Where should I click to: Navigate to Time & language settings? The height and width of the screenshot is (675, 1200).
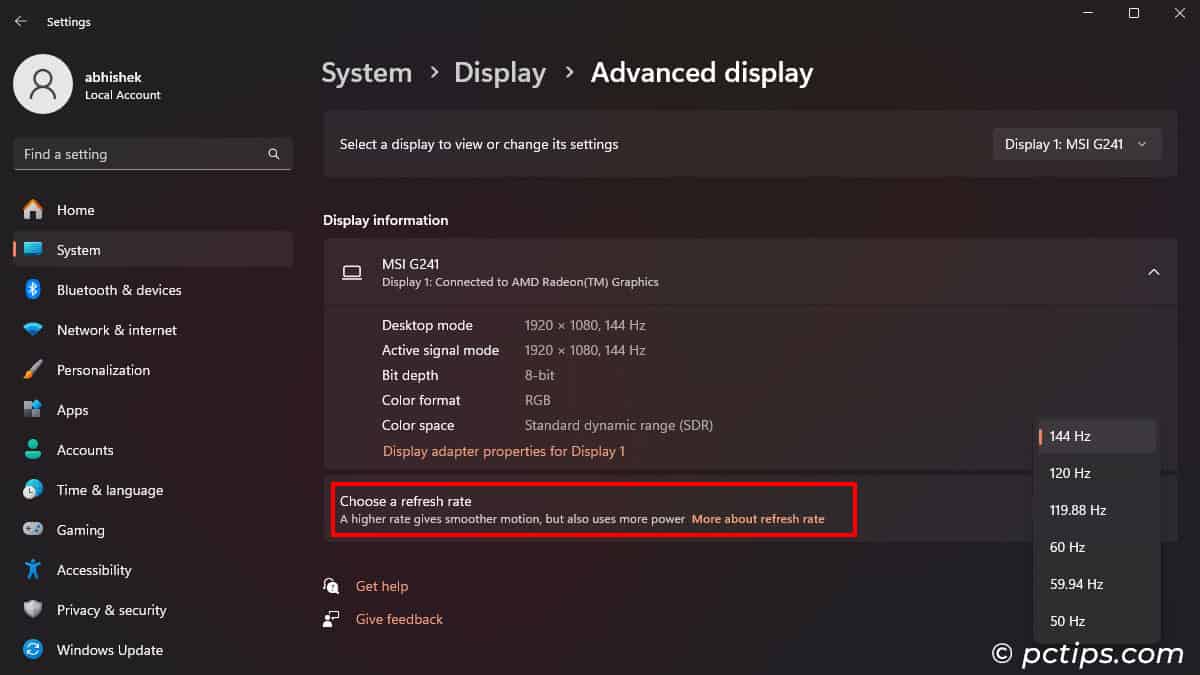(x=109, y=490)
